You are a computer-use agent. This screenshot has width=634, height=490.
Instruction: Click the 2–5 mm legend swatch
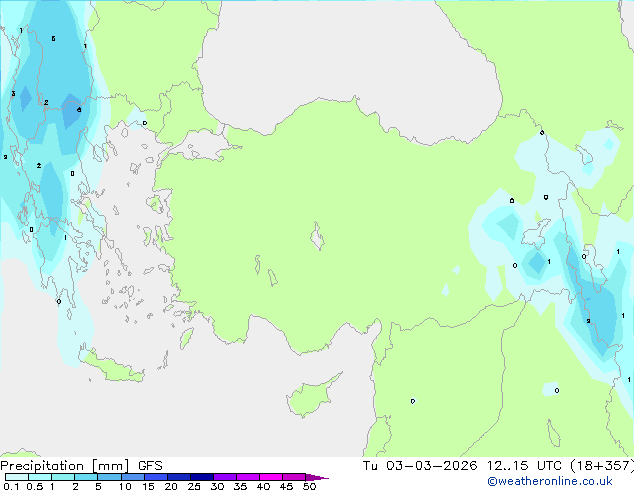pyautogui.click(x=86, y=477)
